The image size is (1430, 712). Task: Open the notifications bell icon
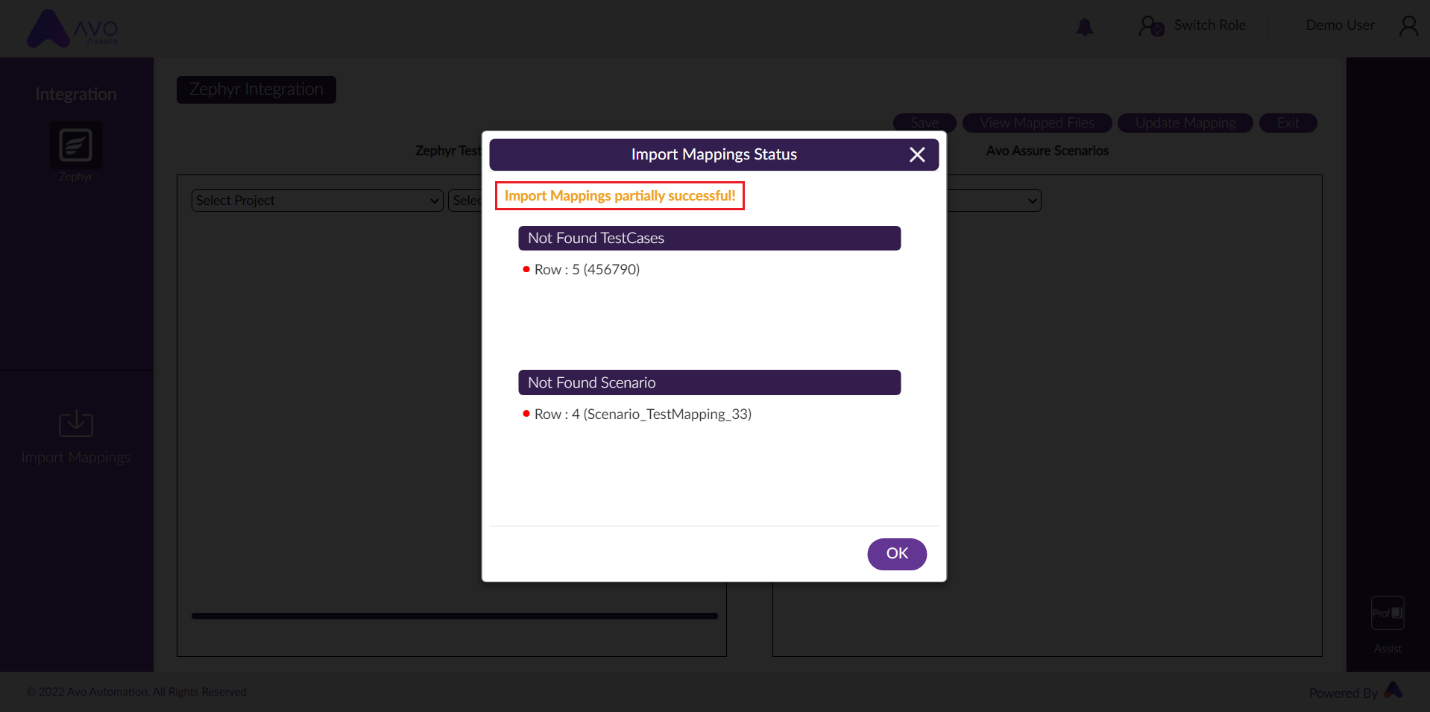1085,27
